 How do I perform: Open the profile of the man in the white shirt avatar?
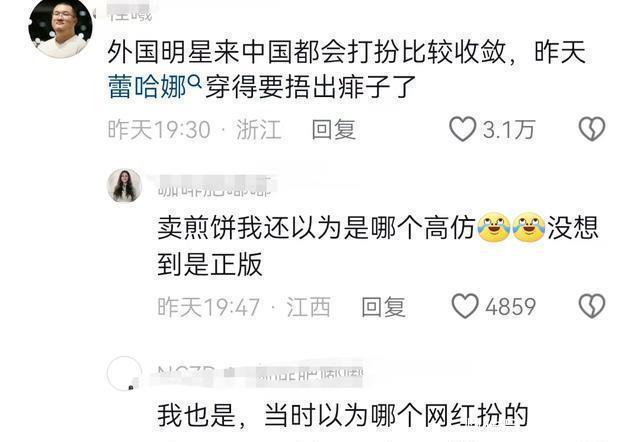click(x=60, y=27)
